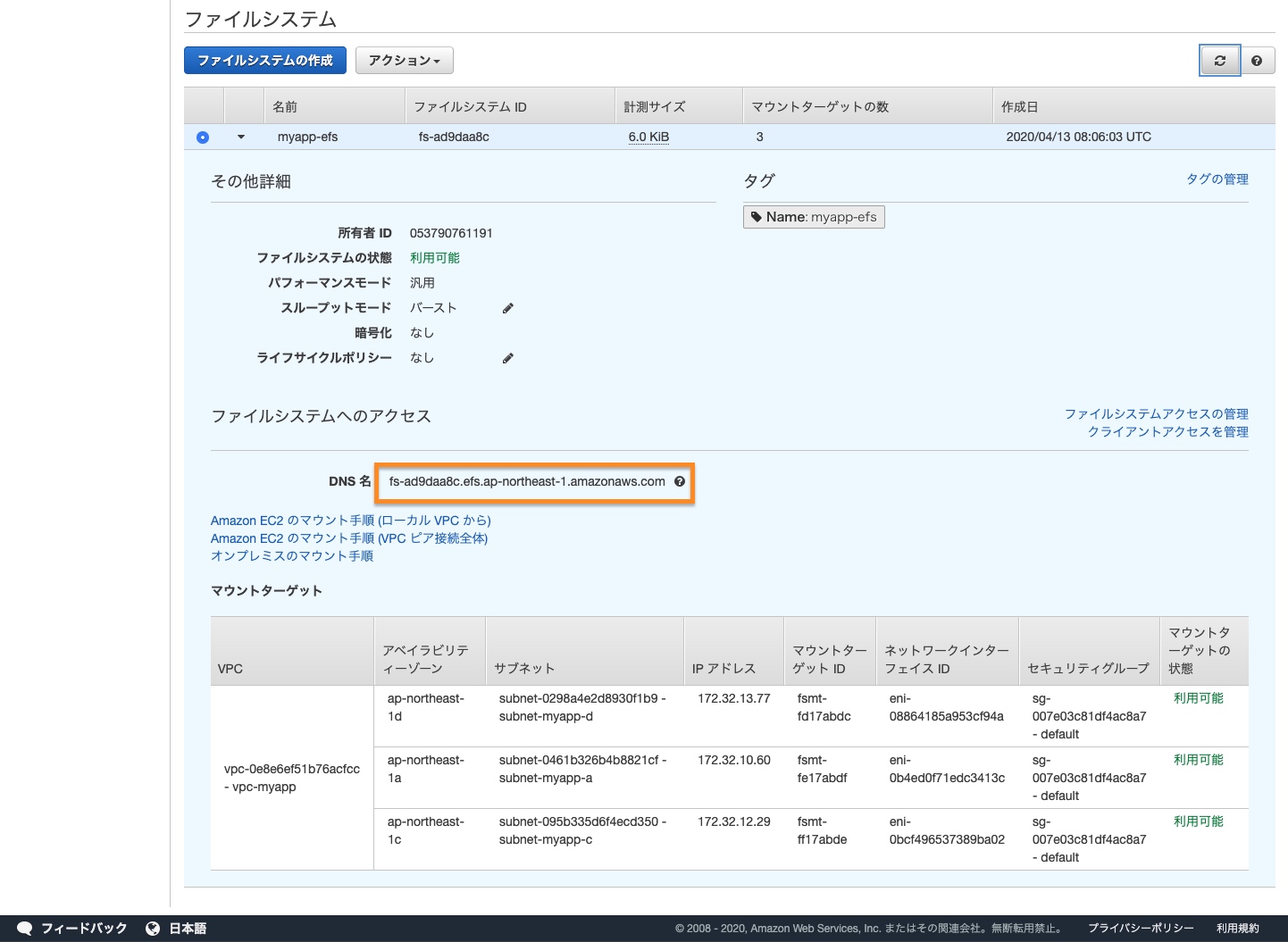
Task: Click the globe language icon
Action: [153, 929]
